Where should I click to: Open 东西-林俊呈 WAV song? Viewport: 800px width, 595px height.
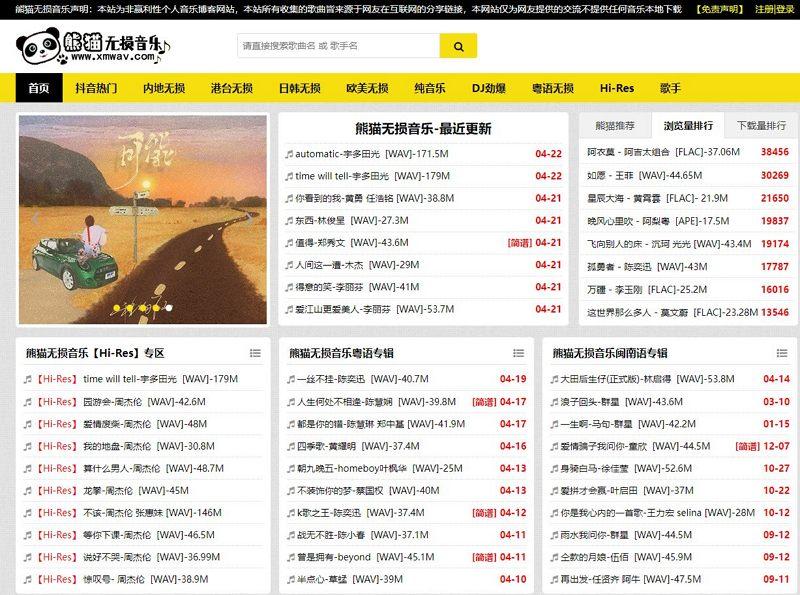point(352,220)
